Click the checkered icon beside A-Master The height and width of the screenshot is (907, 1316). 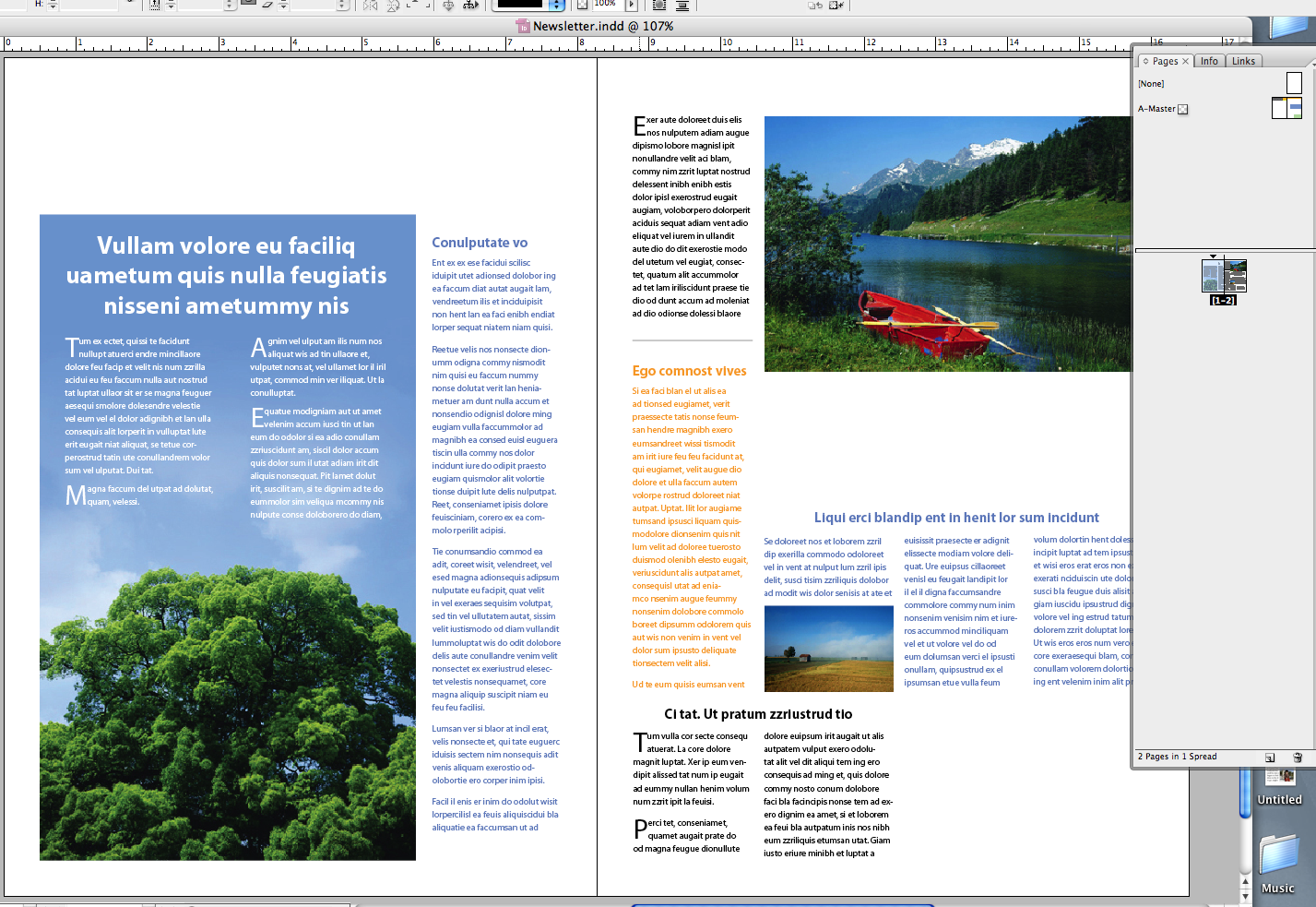1183,109
